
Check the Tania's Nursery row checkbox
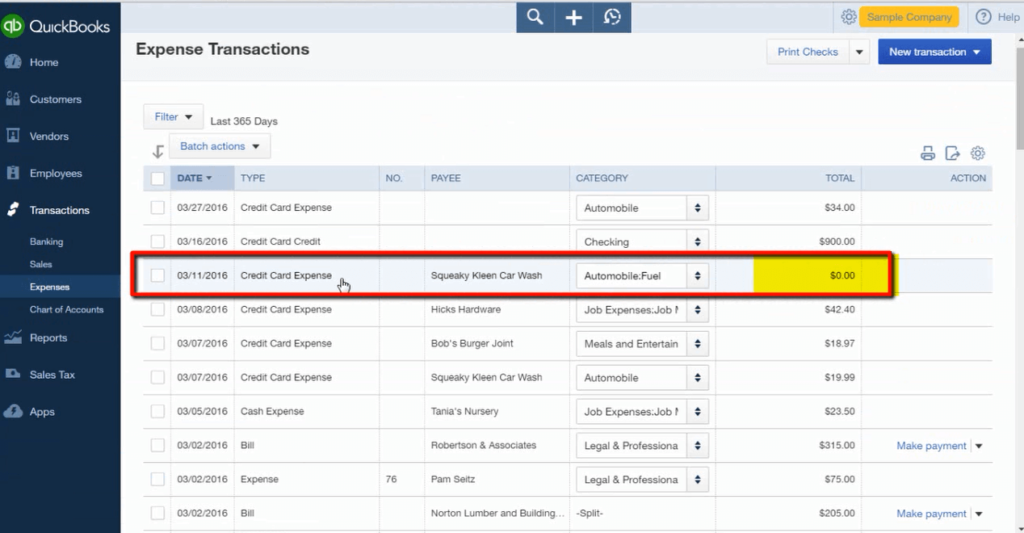pyautogui.click(x=157, y=411)
